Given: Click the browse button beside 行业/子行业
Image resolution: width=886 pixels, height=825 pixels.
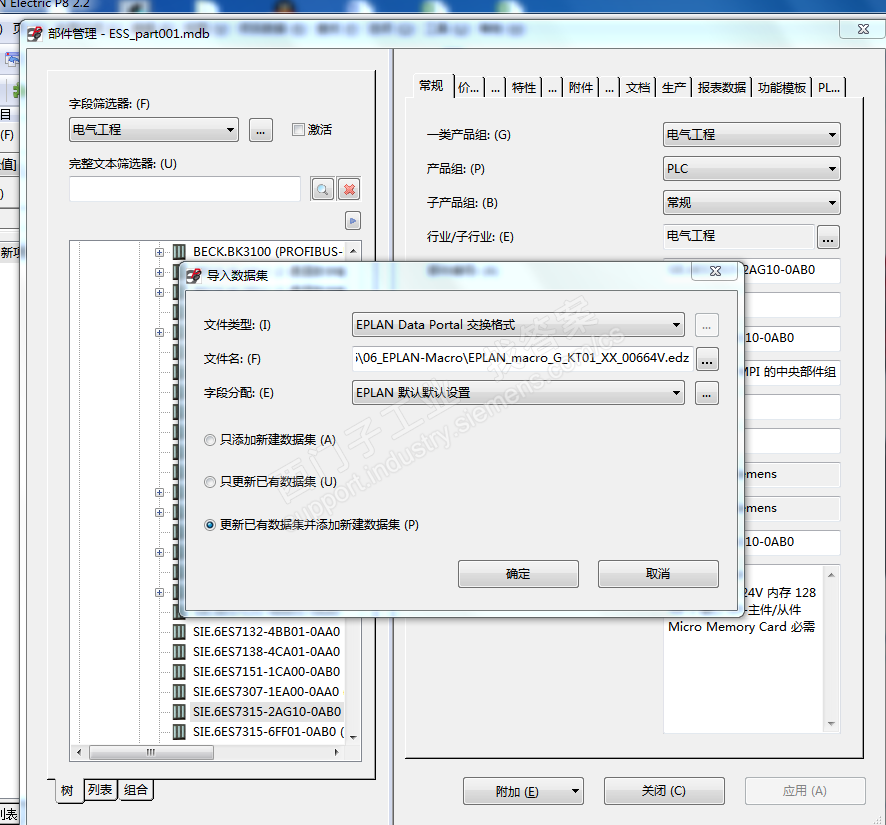Looking at the screenshot, I should 828,237.
